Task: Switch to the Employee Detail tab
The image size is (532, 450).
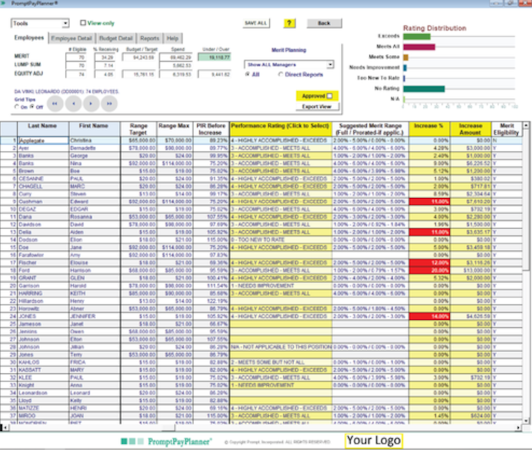Action: pyautogui.click(x=72, y=38)
